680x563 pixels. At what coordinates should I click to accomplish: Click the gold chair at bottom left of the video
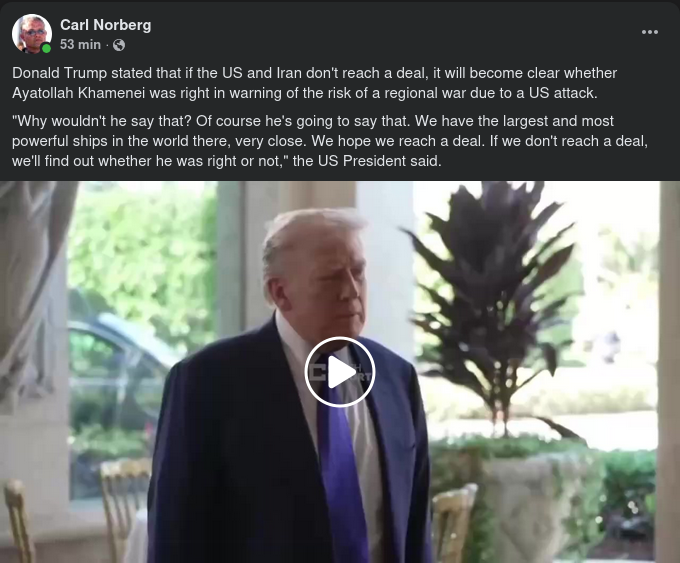click(x=20, y=520)
